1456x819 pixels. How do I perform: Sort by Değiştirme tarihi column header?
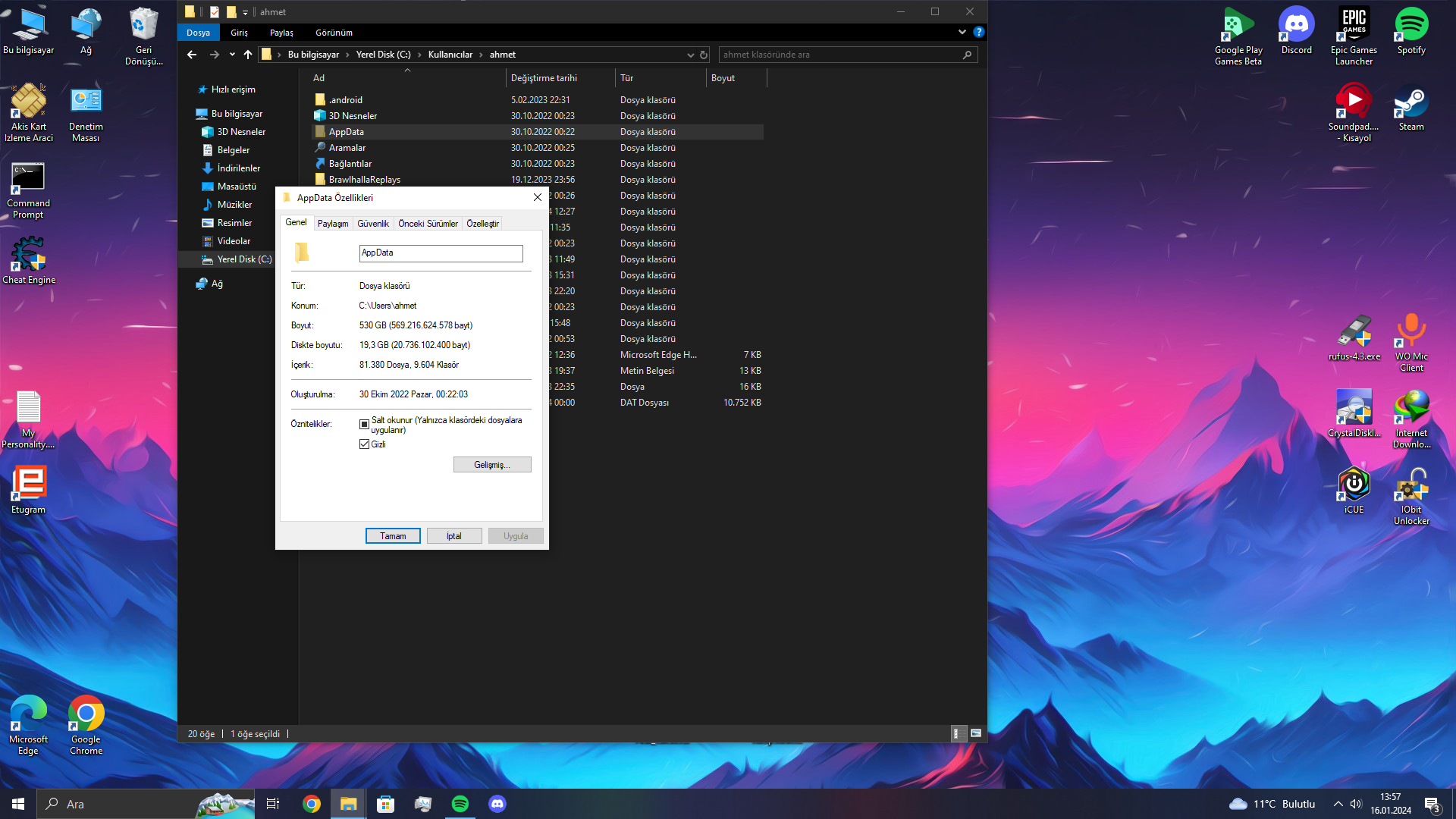pos(560,78)
